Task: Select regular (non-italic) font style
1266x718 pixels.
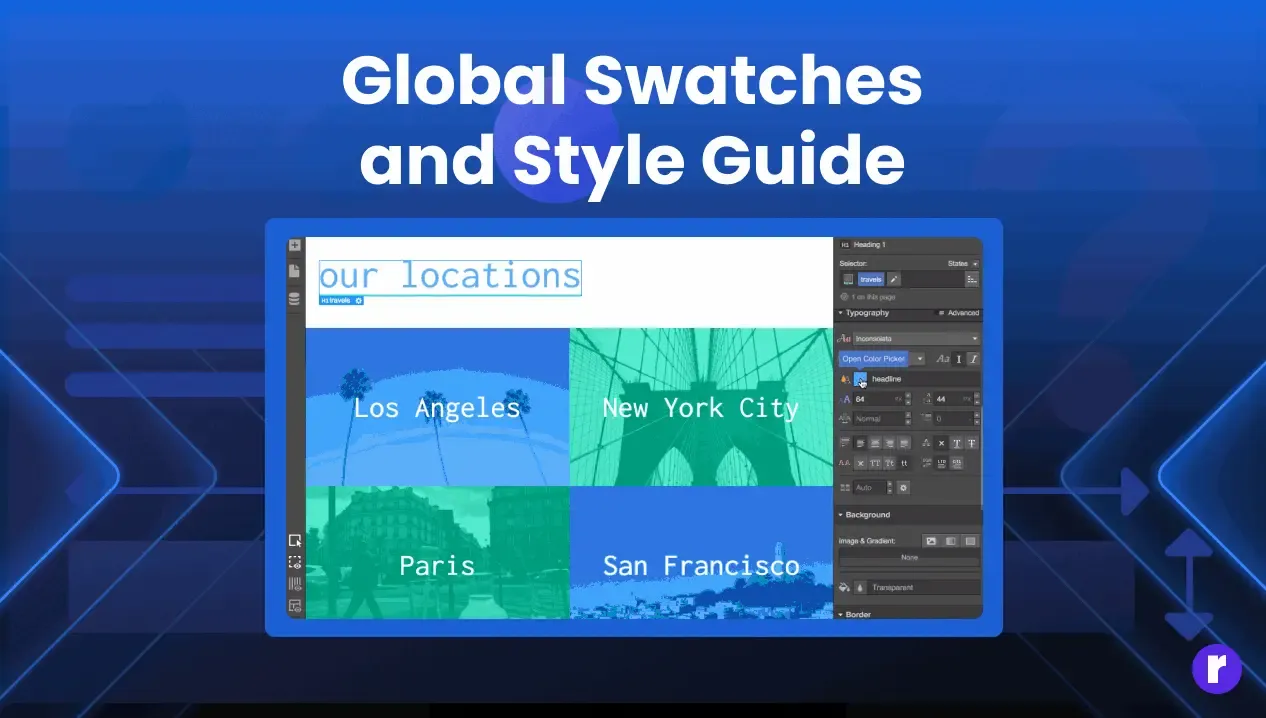Action: 959,359
